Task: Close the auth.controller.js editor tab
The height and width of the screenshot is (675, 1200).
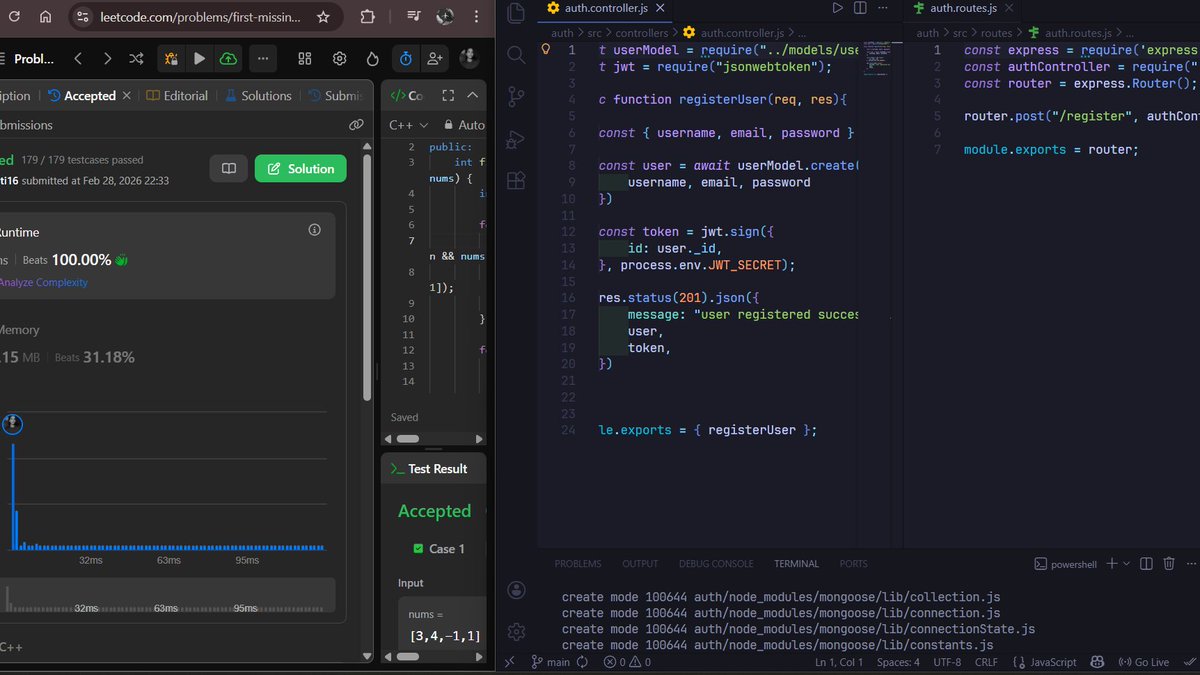Action: 661,8
